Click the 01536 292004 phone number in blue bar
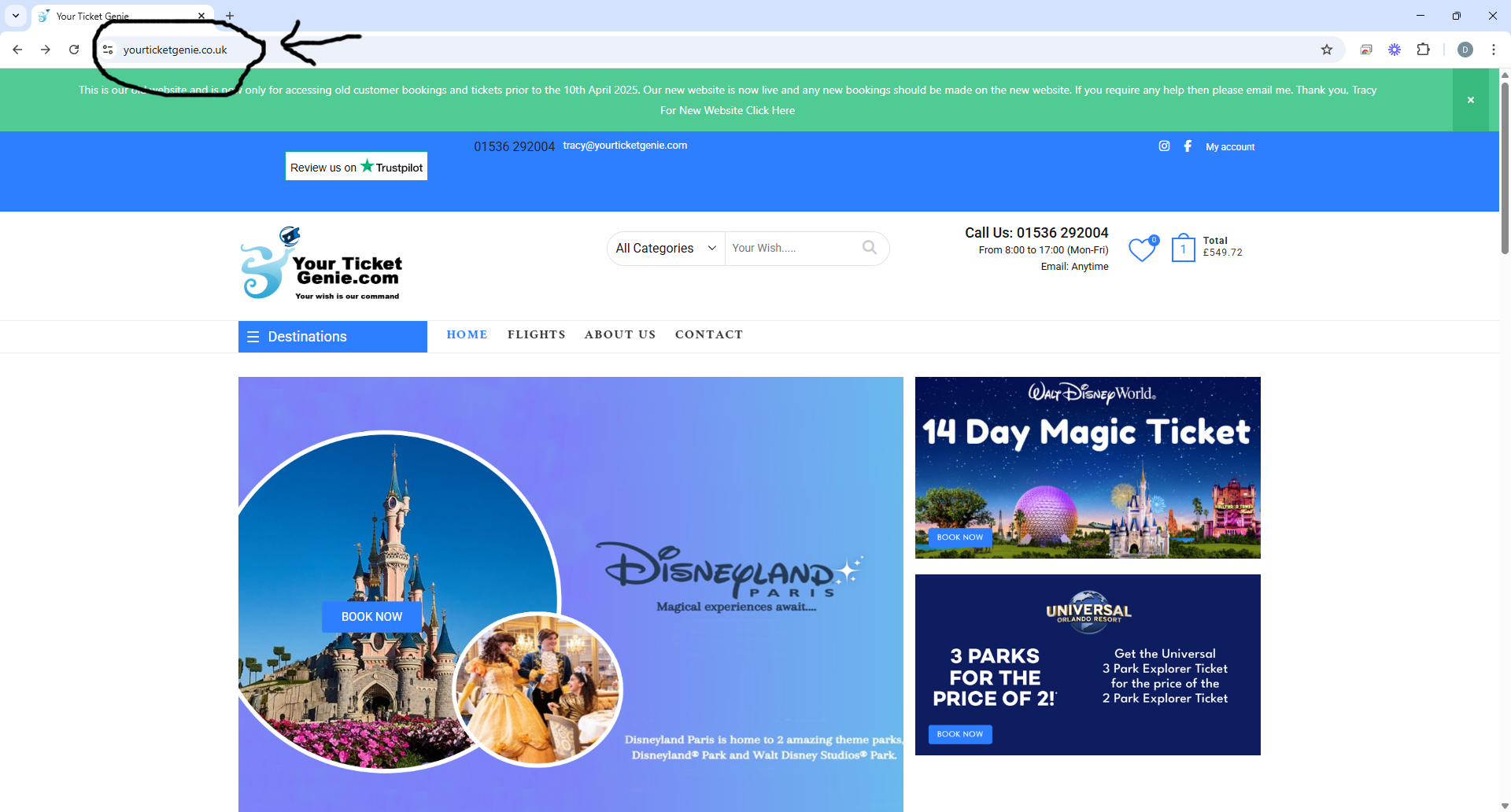 [514, 146]
